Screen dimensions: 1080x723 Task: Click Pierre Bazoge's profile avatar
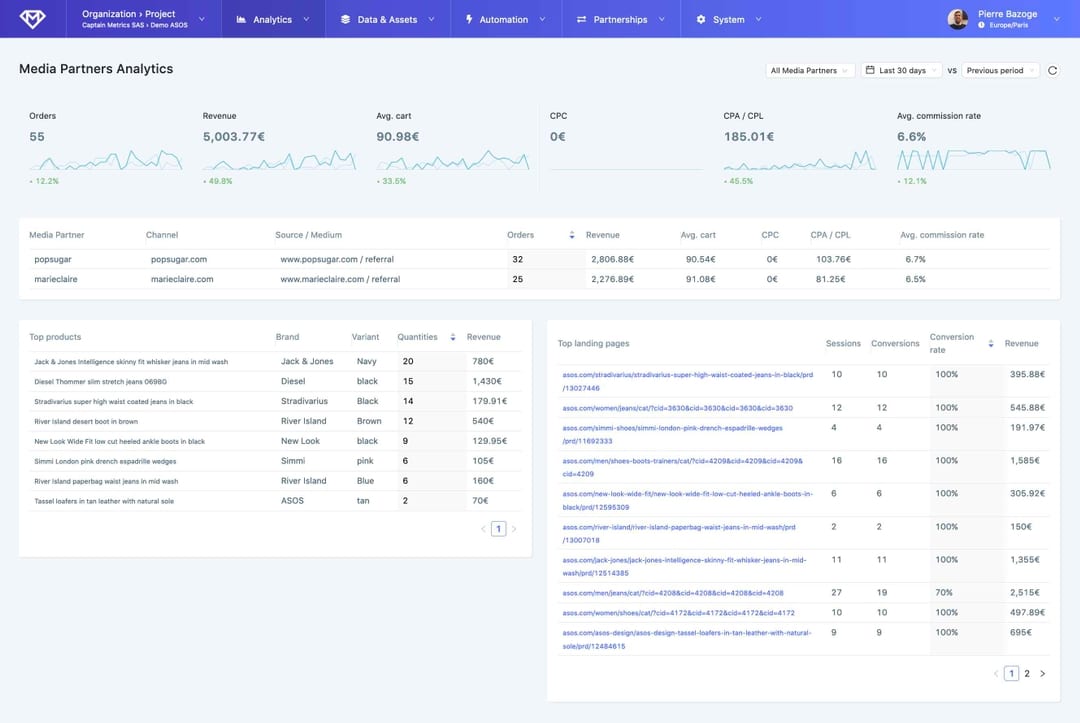[x=958, y=19]
